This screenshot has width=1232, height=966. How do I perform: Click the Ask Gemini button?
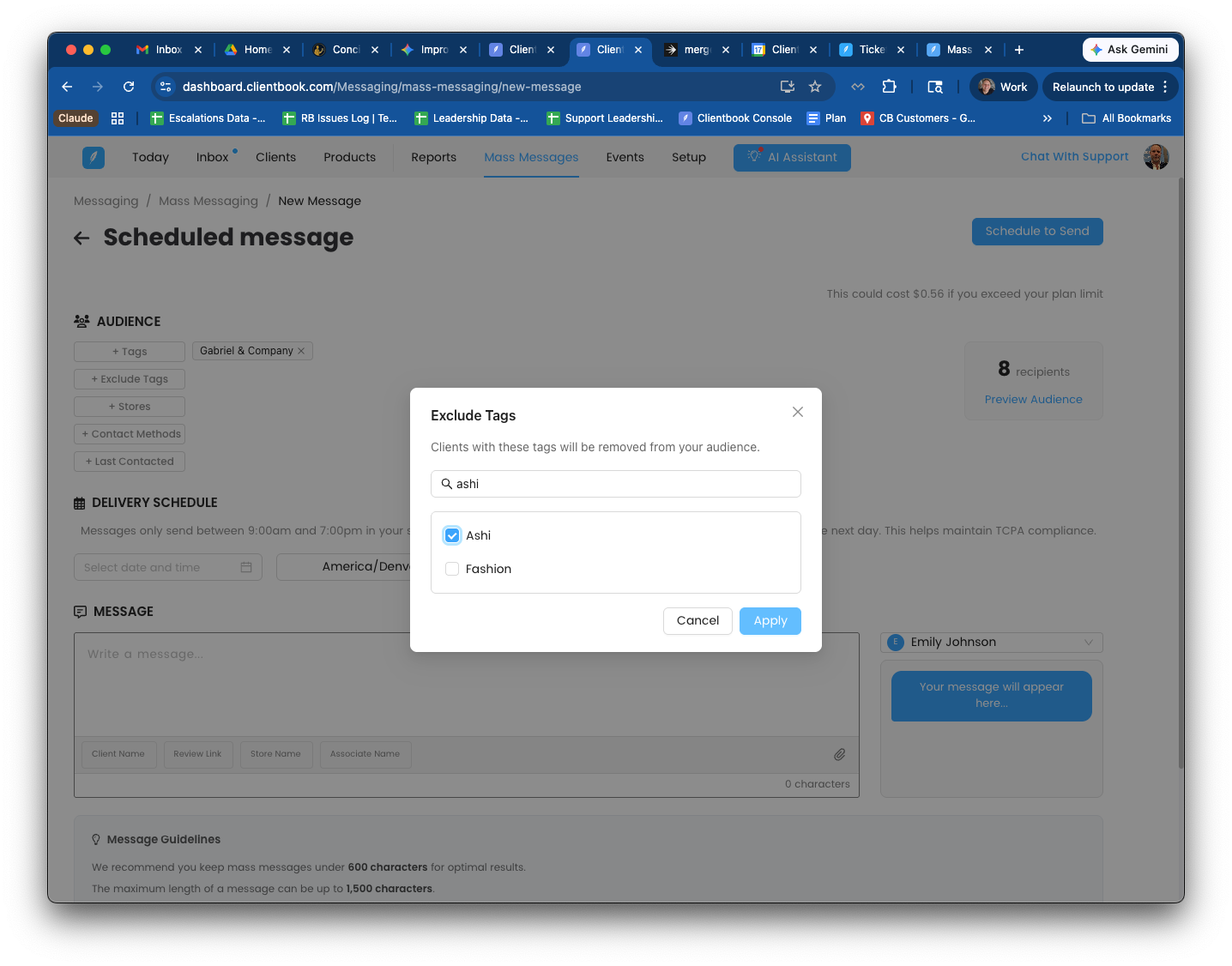(x=1130, y=50)
